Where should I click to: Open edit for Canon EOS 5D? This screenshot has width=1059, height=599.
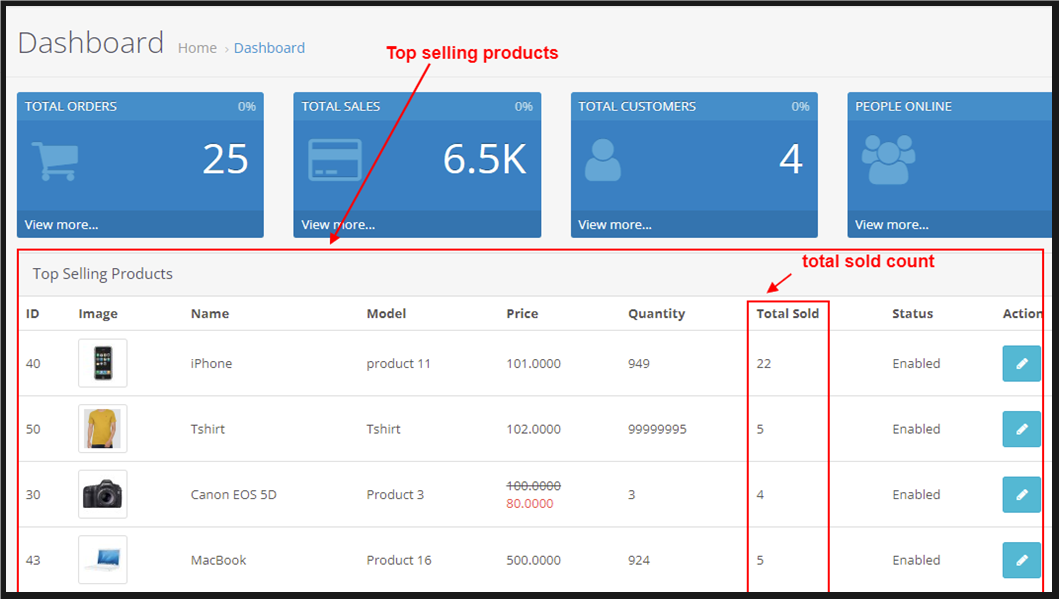coord(1021,495)
